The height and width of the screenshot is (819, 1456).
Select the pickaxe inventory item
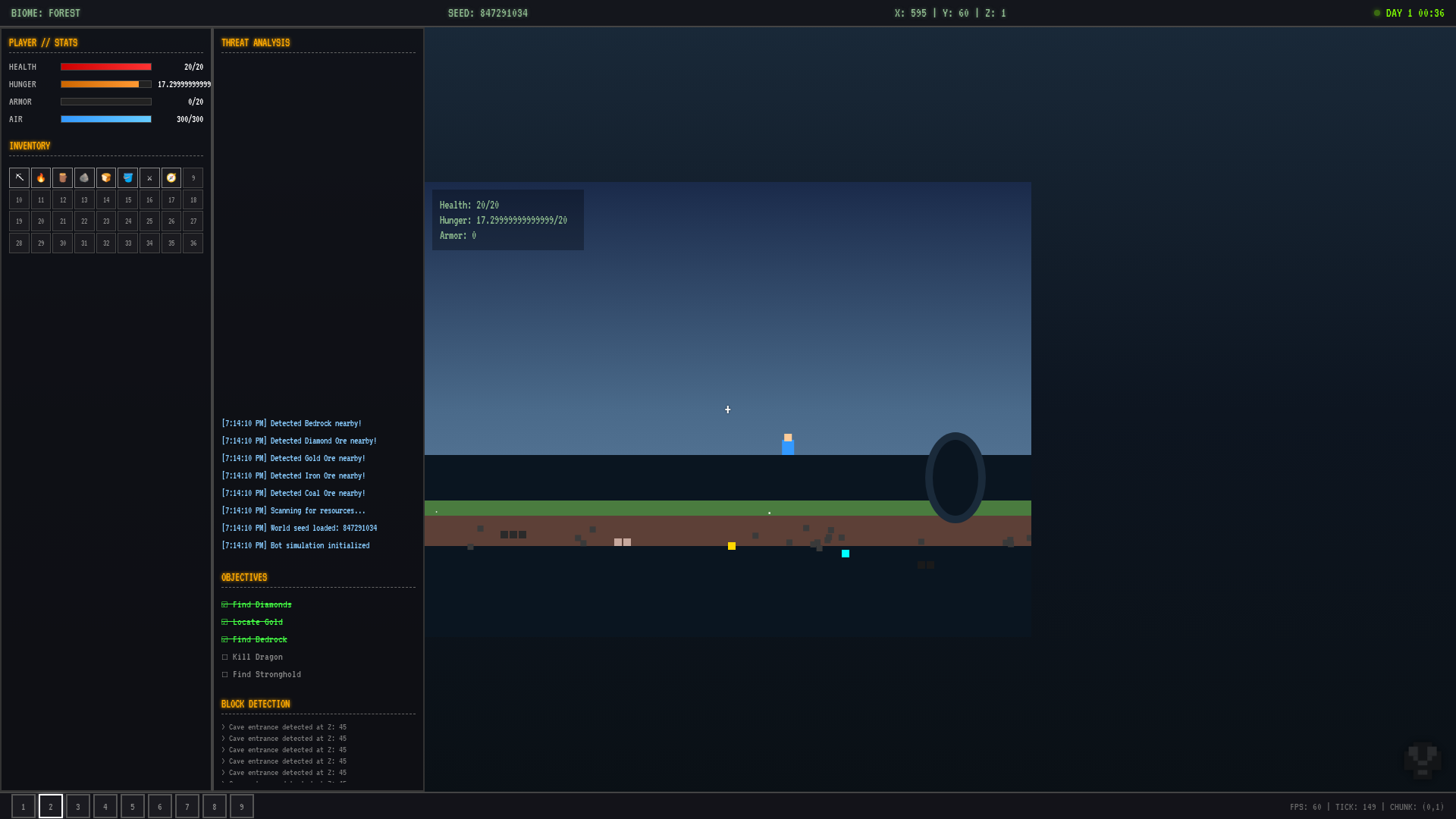click(19, 177)
